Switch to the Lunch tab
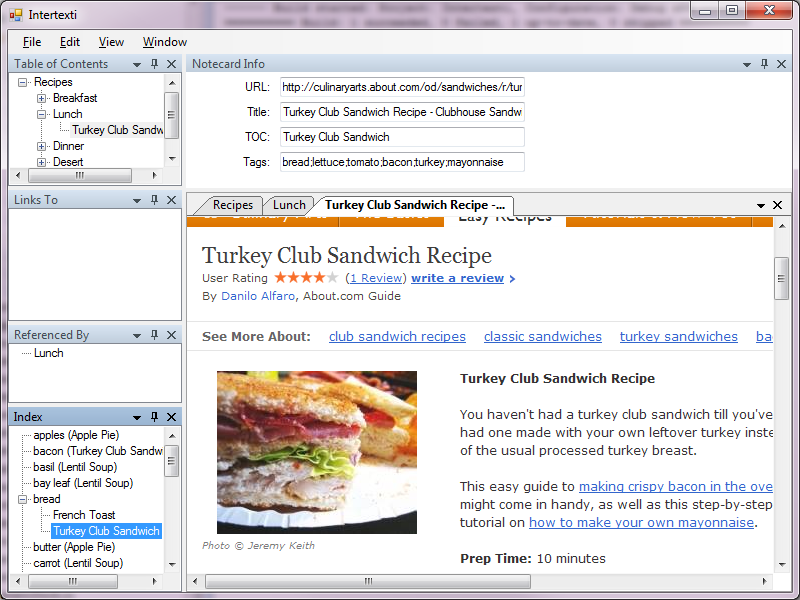The width and height of the screenshot is (800, 600). (x=289, y=205)
